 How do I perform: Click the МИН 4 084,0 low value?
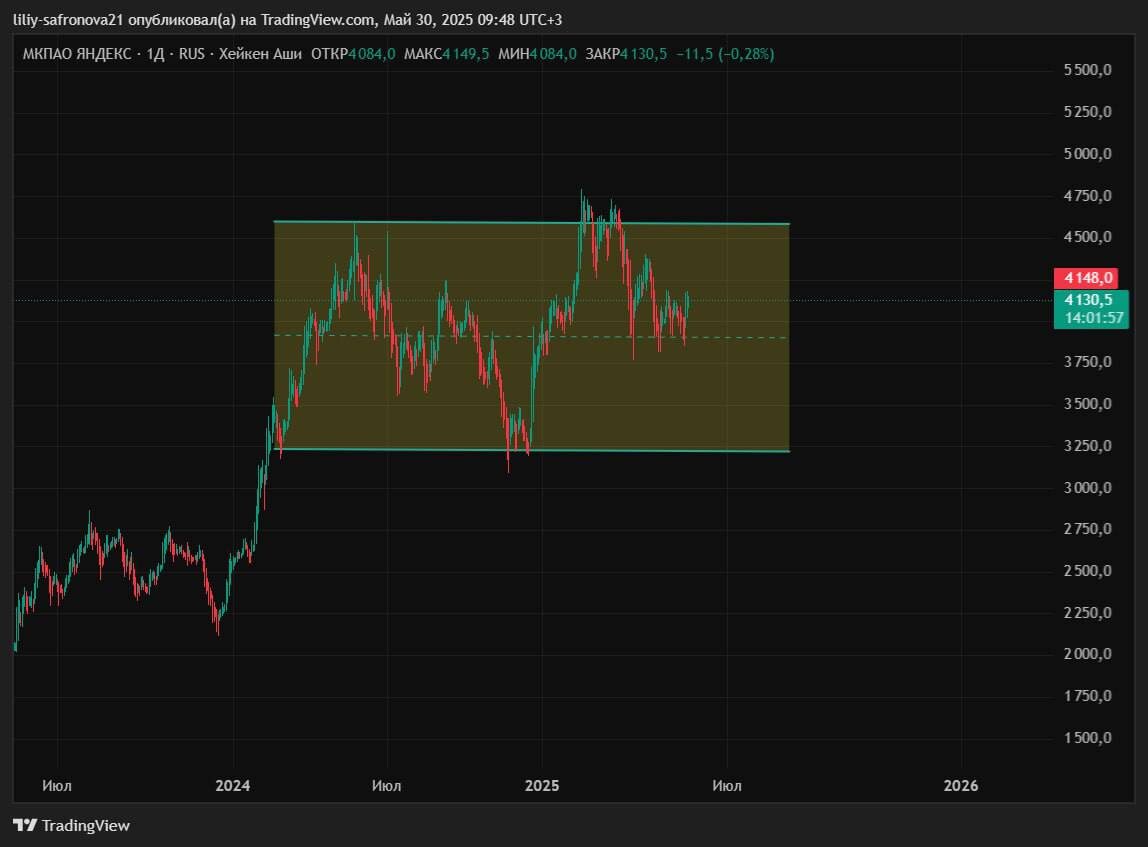(537, 53)
